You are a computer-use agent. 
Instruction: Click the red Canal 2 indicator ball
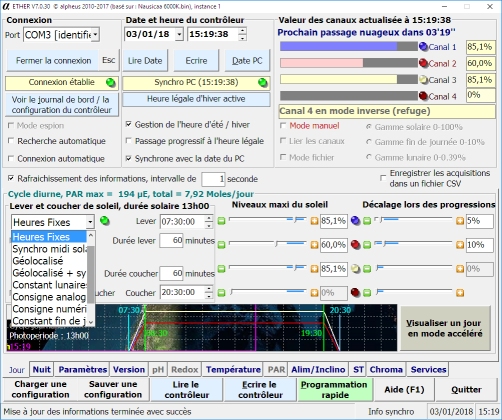click(423, 63)
